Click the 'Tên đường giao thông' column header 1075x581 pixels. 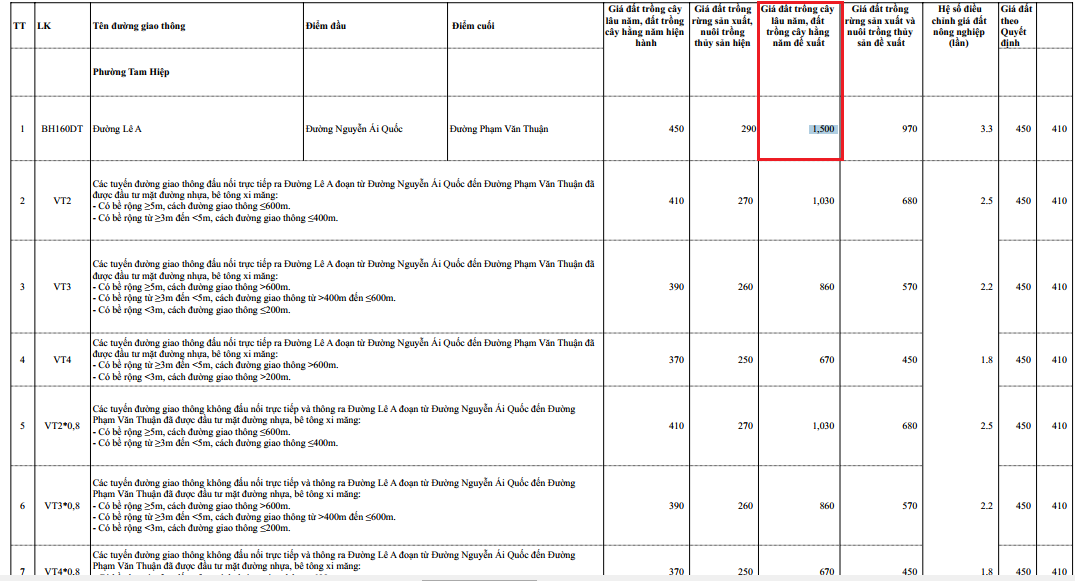[x=139, y=25]
